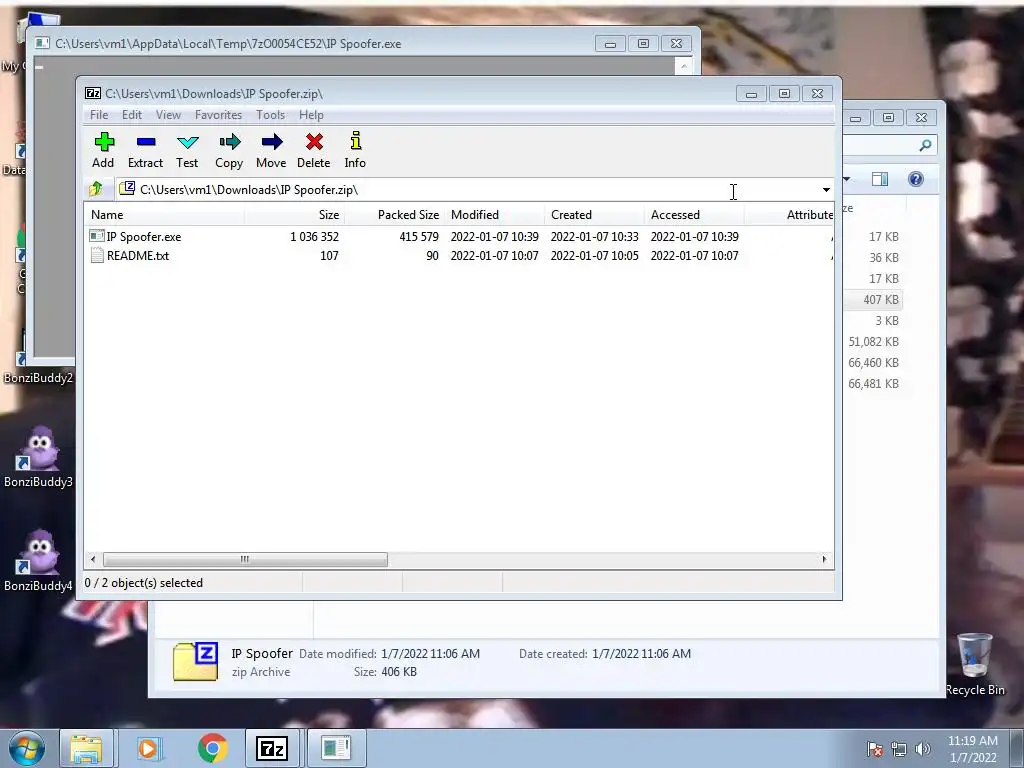Sort by Name column header
Viewport: 1024px width, 768px height.
[165, 215]
